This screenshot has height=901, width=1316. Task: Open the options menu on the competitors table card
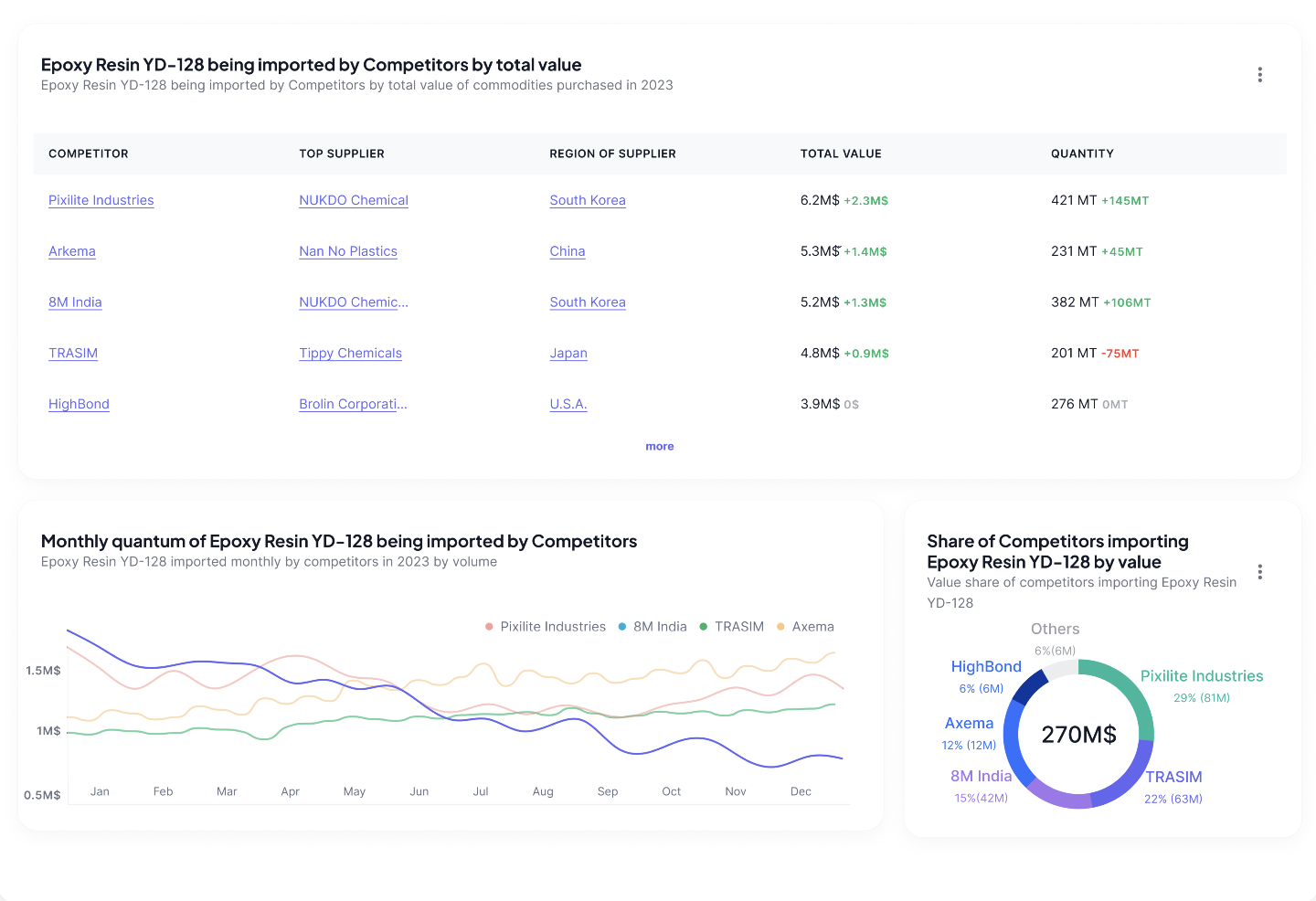1259,74
